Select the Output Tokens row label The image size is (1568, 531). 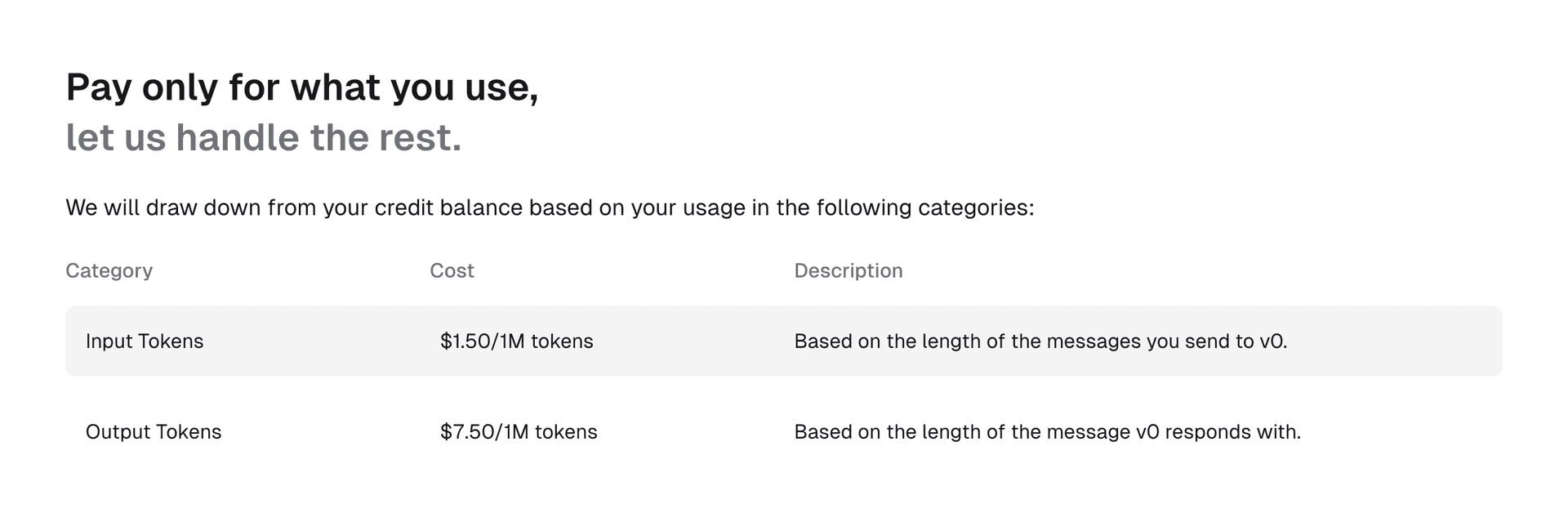pos(153,432)
